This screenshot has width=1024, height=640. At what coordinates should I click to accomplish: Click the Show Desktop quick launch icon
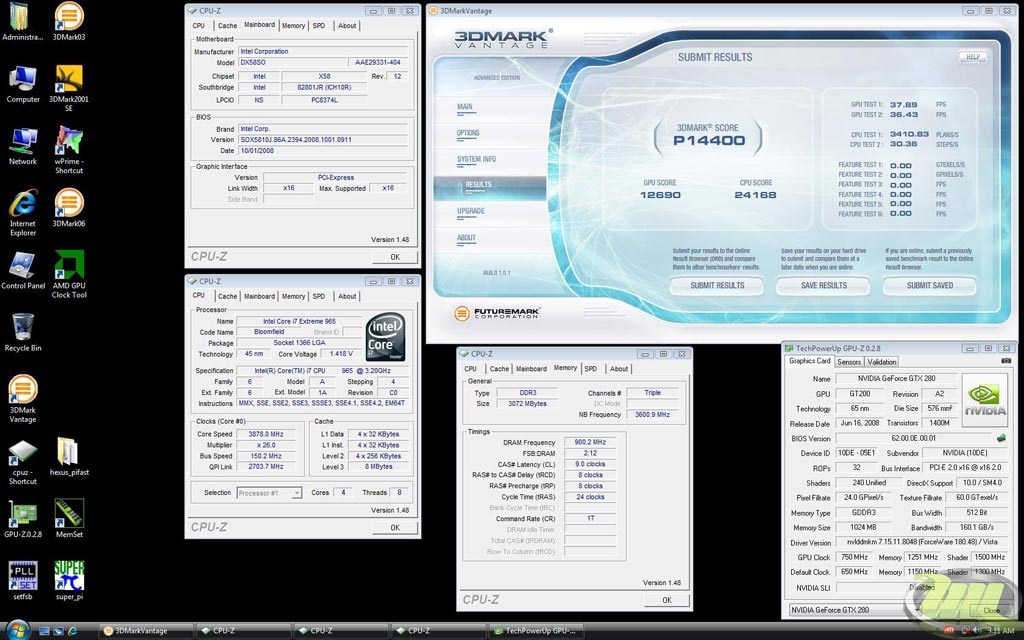click(44, 631)
